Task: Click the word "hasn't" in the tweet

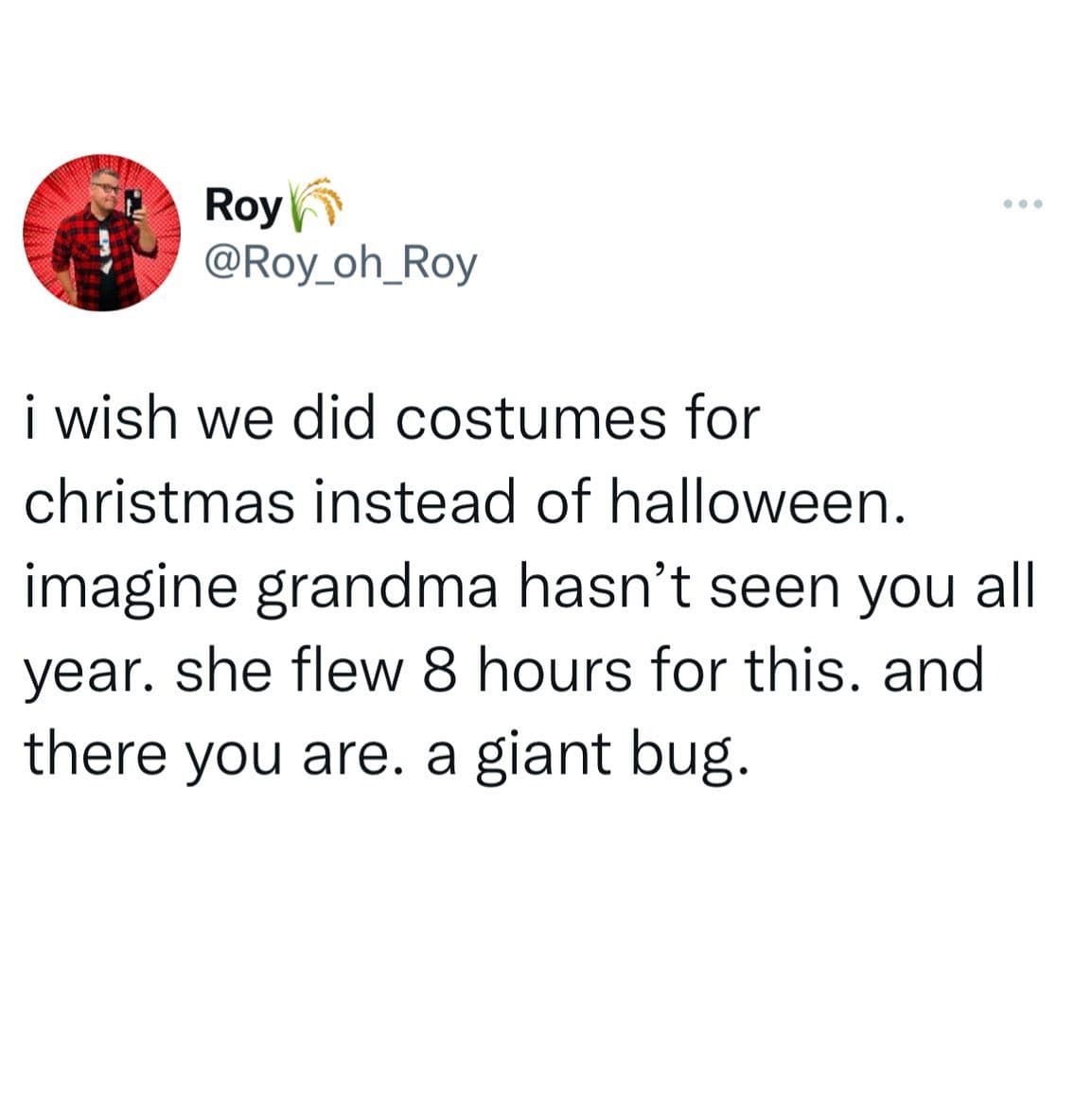Action: tap(601, 587)
